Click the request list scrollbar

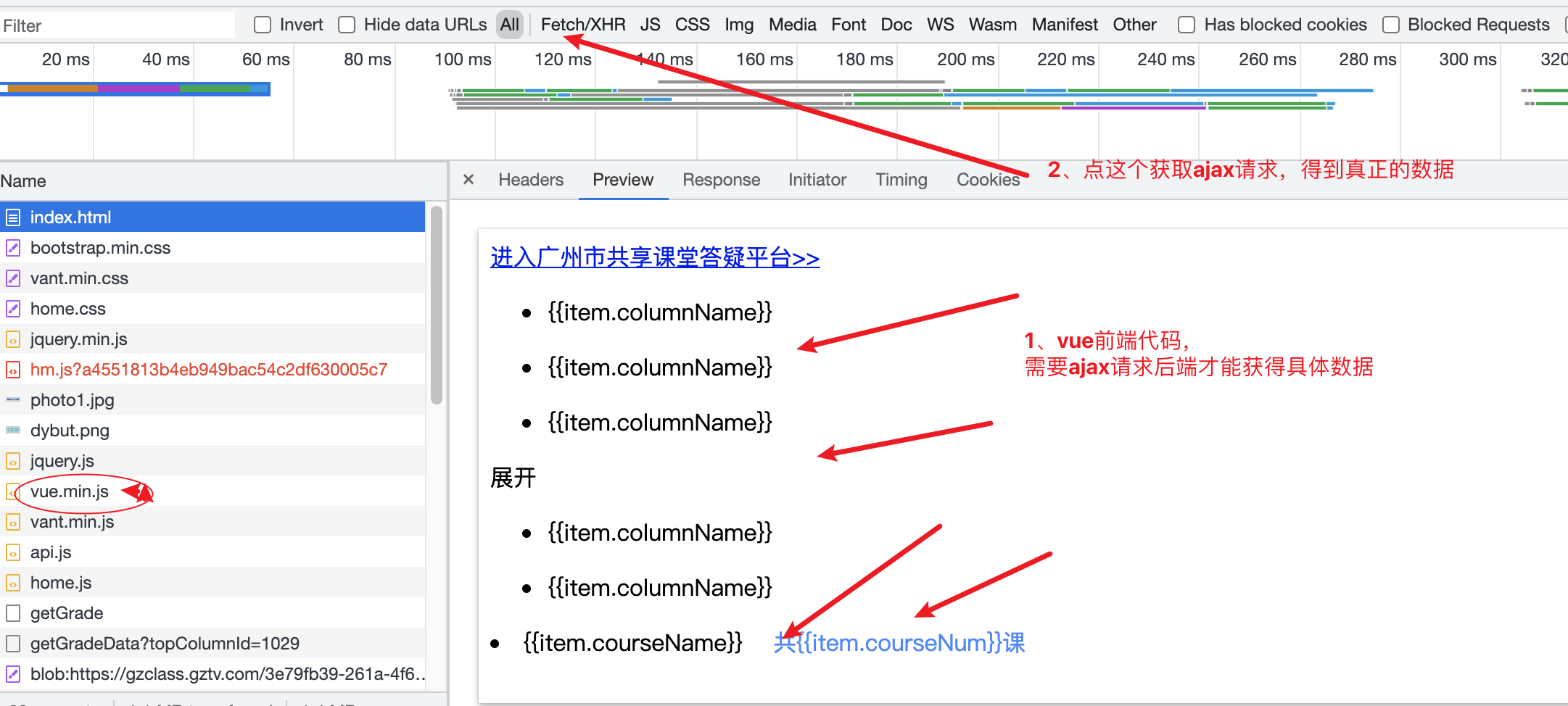(437, 304)
